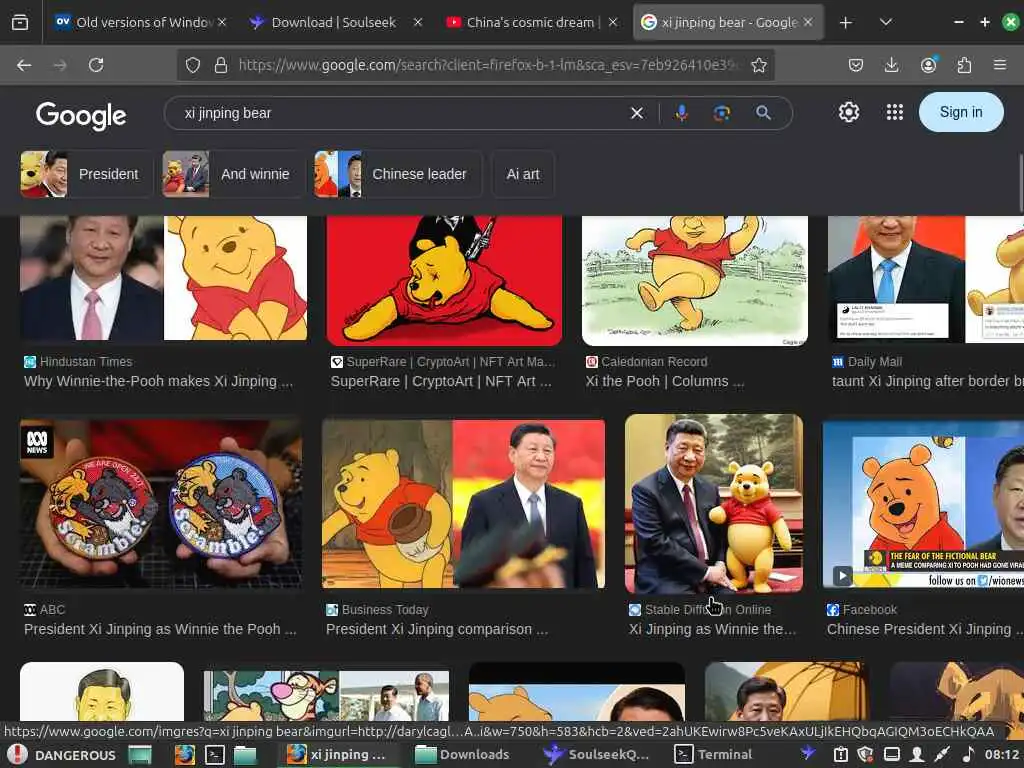The height and width of the screenshot is (768, 1024).
Task: Filter results by President chip
Action: click(x=86, y=174)
